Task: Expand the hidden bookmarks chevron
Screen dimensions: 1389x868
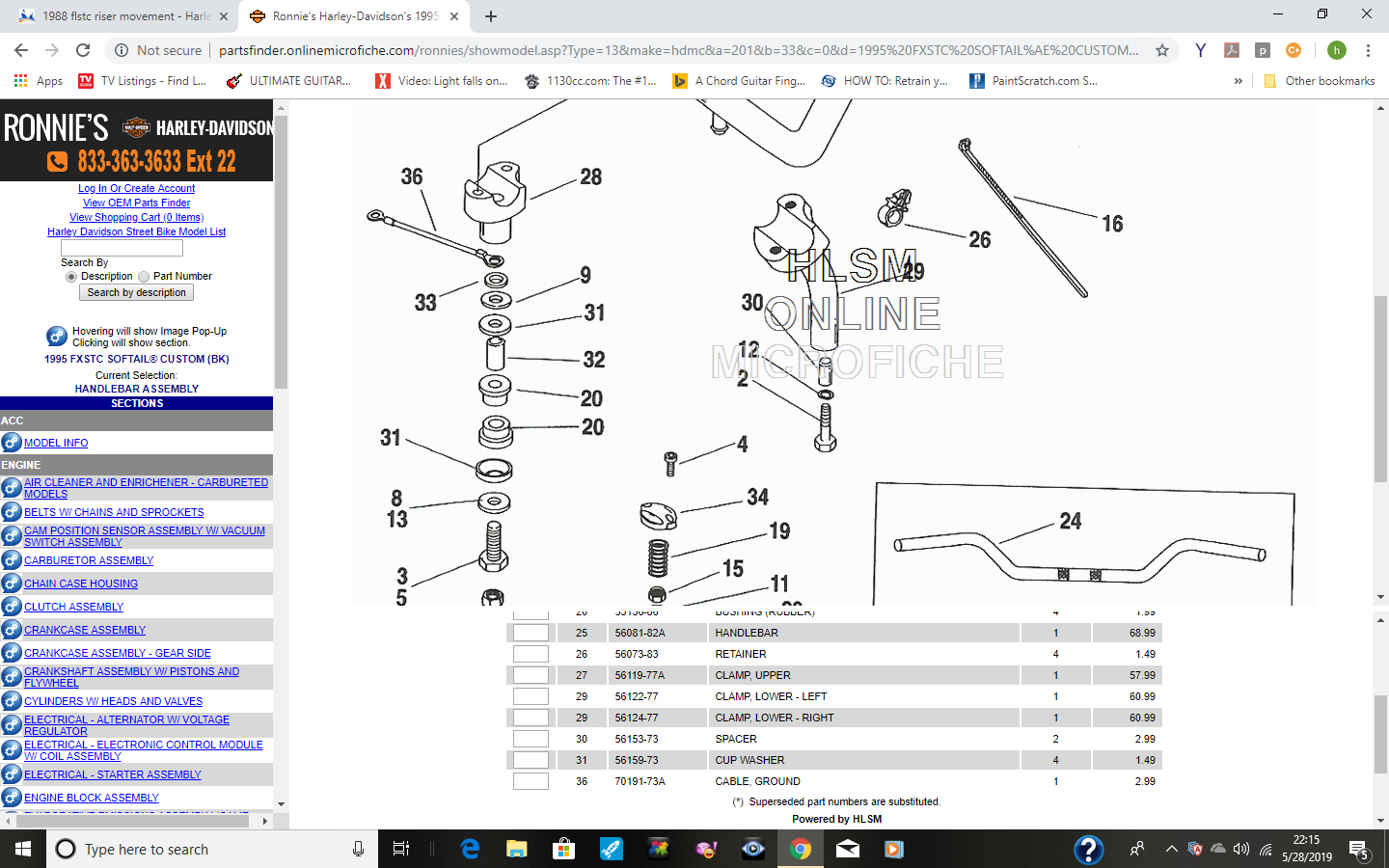Action: tap(1238, 81)
